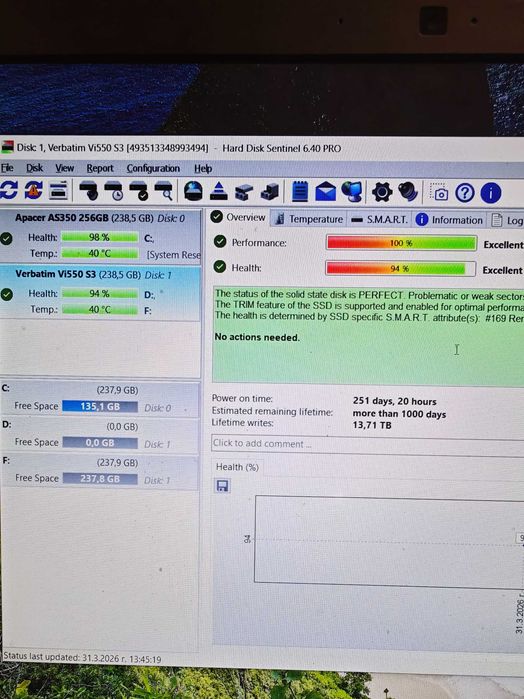The height and width of the screenshot is (699, 524).
Task: Click C: free space 135,1 GB bar
Action: [x=100, y=407]
